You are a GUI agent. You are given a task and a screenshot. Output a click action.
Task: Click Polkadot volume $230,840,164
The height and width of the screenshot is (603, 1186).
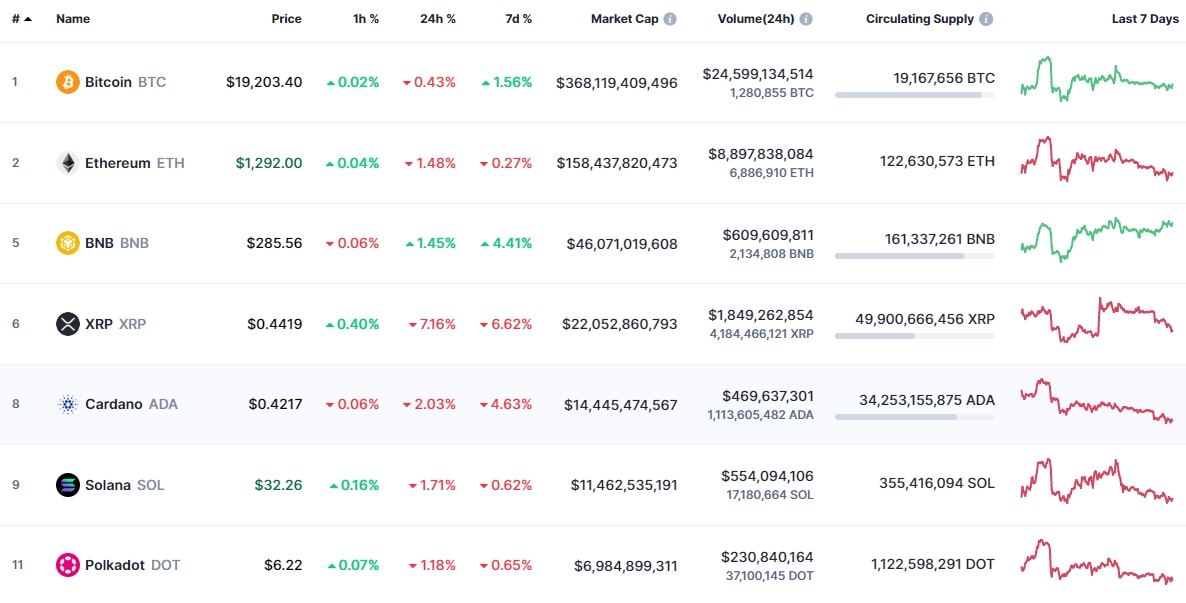(x=768, y=557)
